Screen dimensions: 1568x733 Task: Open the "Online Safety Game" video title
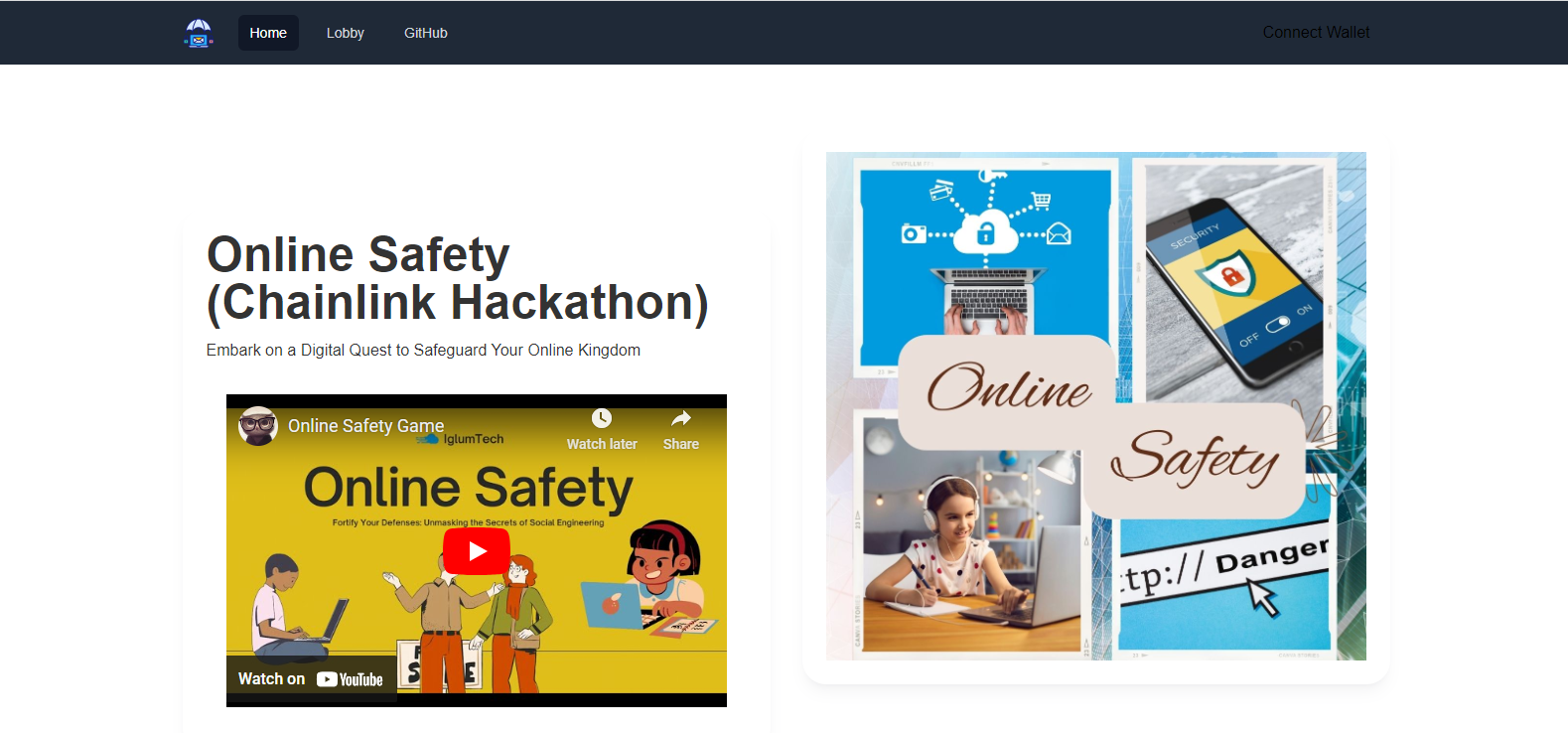[365, 426]
